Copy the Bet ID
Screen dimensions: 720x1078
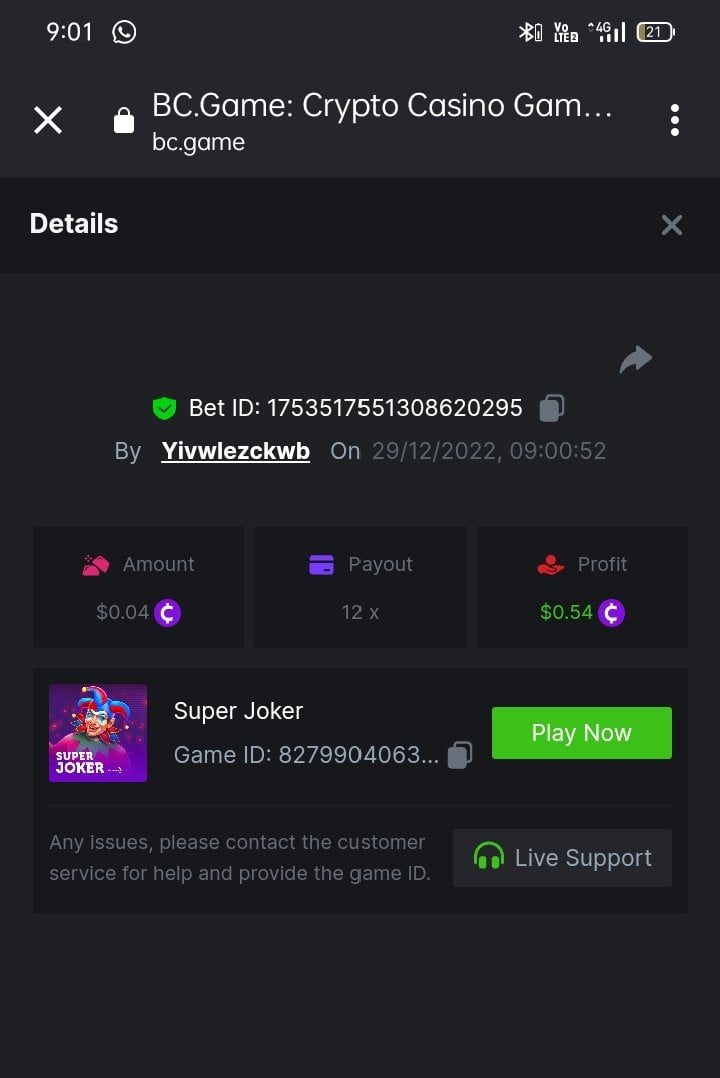coord(552,408)
